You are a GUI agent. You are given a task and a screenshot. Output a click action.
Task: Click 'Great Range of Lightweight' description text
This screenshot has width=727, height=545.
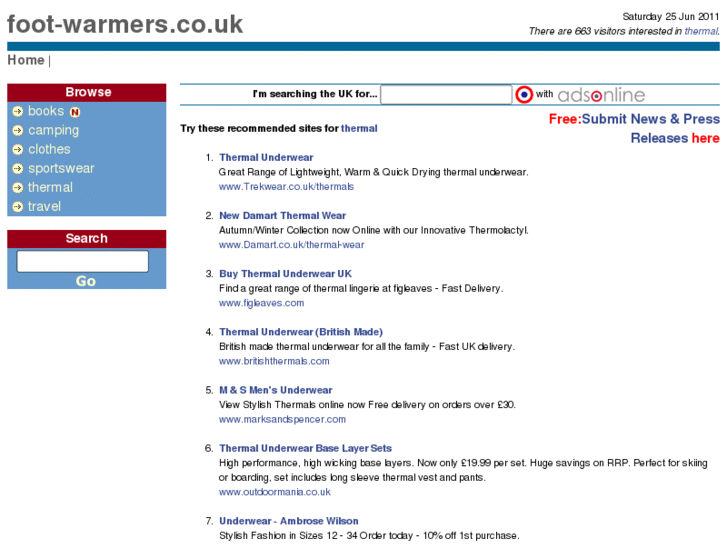pyautogui.click(x=373, y=172)
